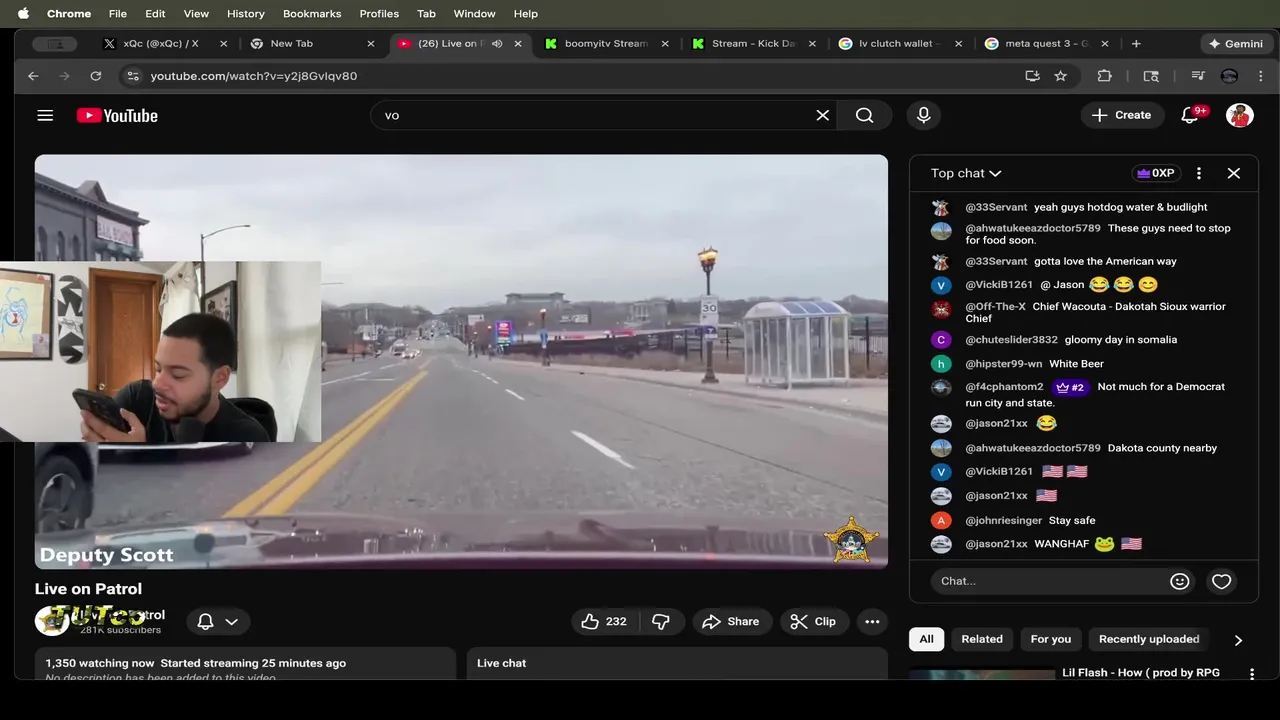Toggle the channel notification bell dropdown

[218, 621]
